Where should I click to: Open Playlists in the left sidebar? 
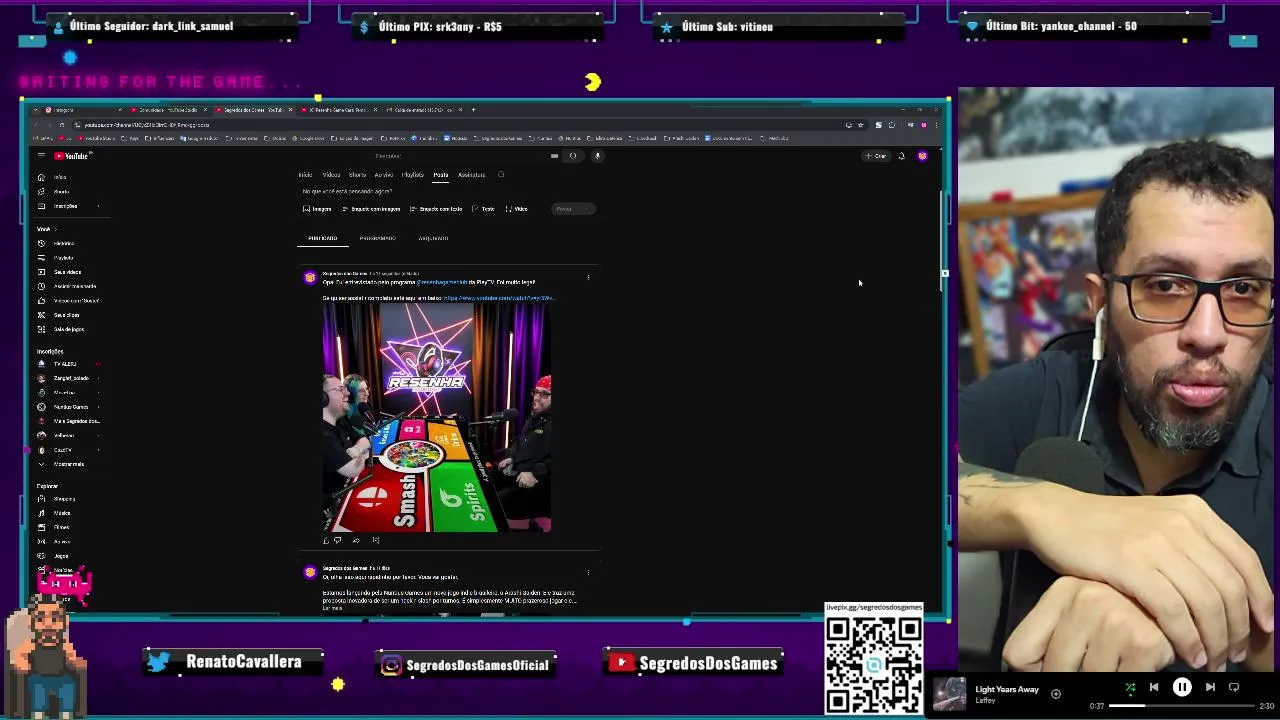(x=63, y=258)
